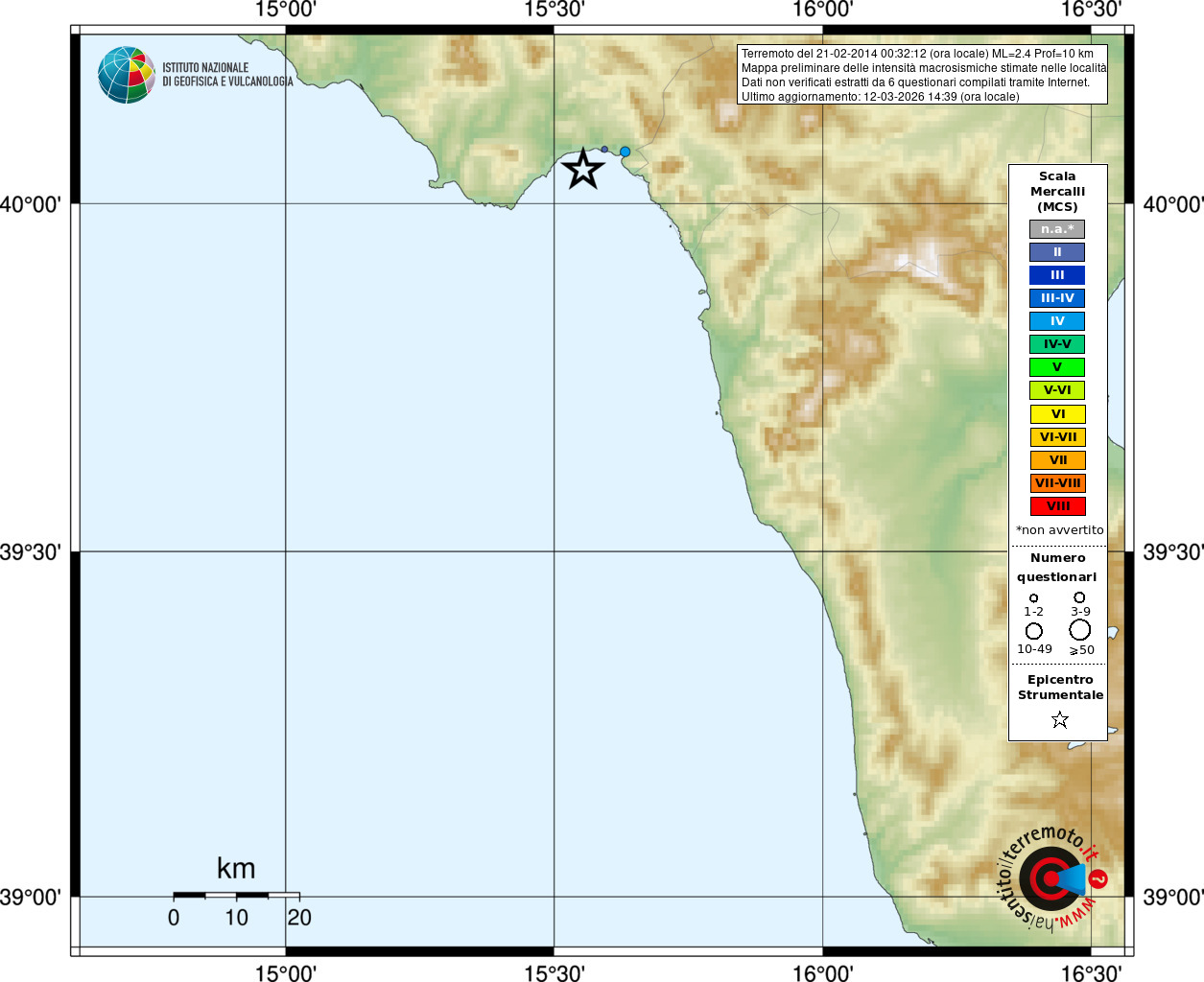This screenshot has height=982, width=1204.
Task: Click the left axis label 40°00'
Action: (x=31, y=204)
